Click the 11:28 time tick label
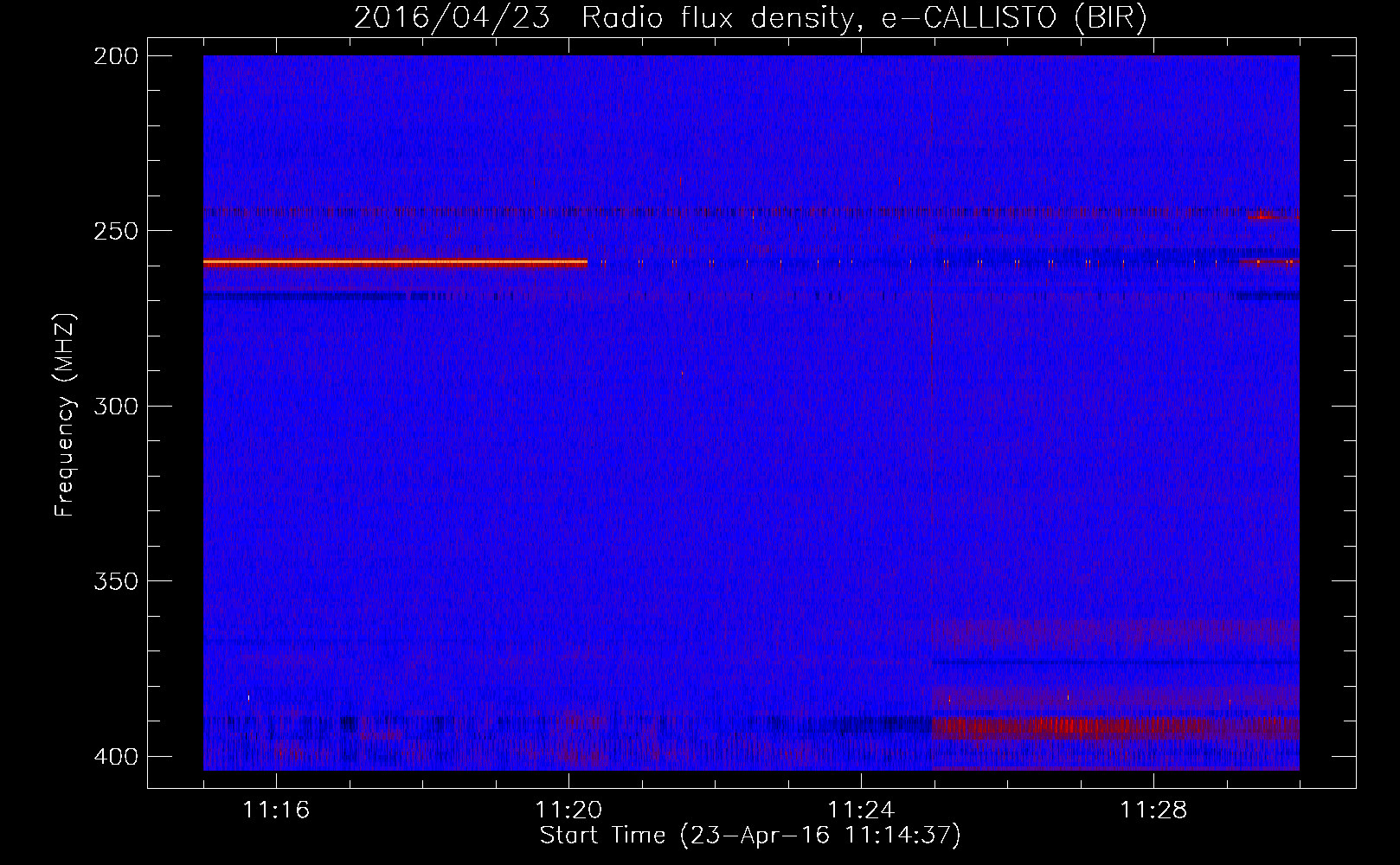 [x=1153, y=811]
